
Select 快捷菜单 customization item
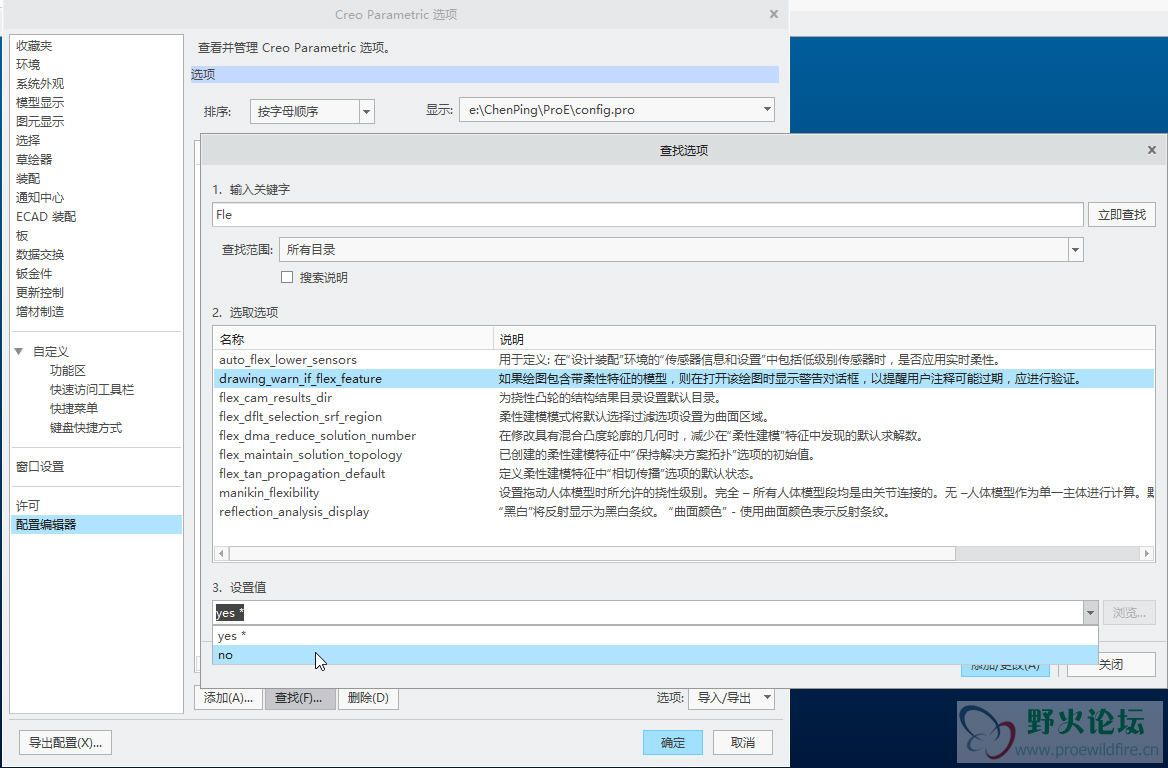[74, 408]
